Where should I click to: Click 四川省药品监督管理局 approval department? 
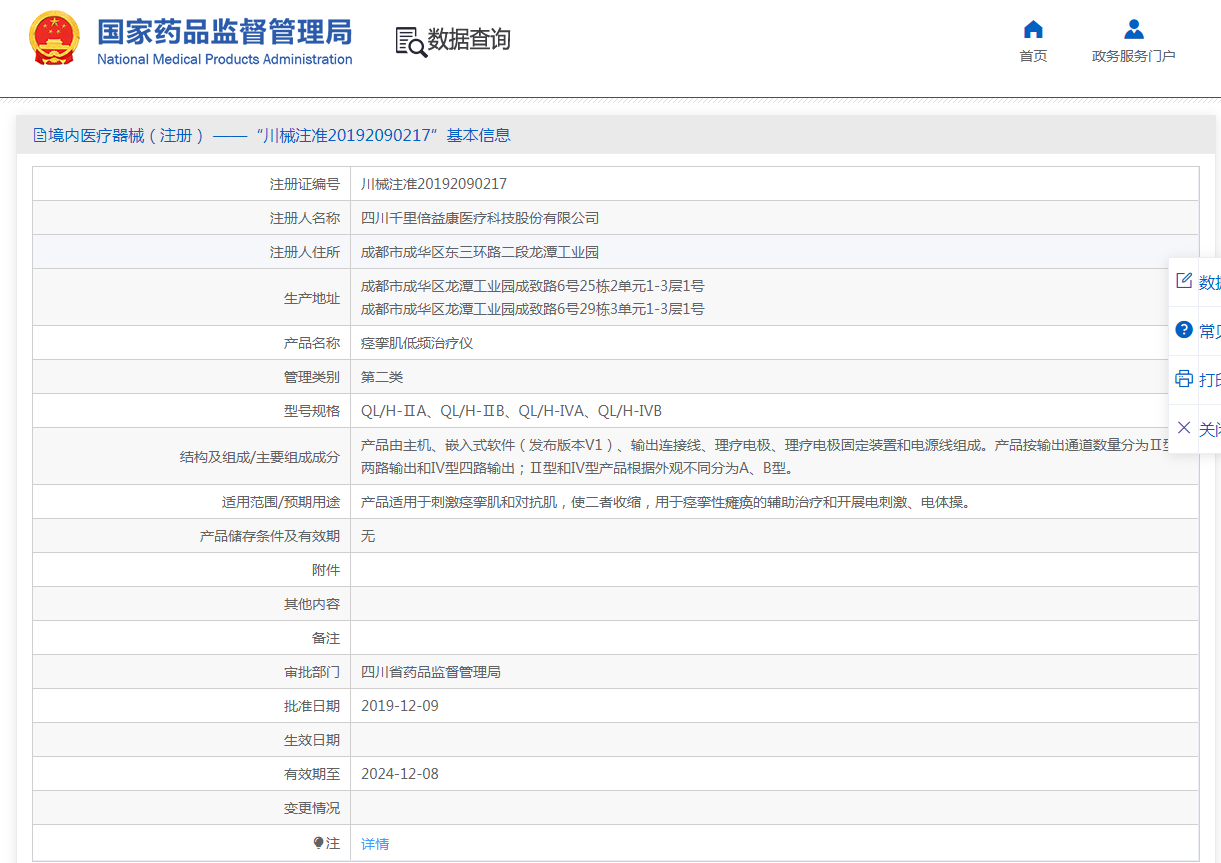tap(431, 672)
